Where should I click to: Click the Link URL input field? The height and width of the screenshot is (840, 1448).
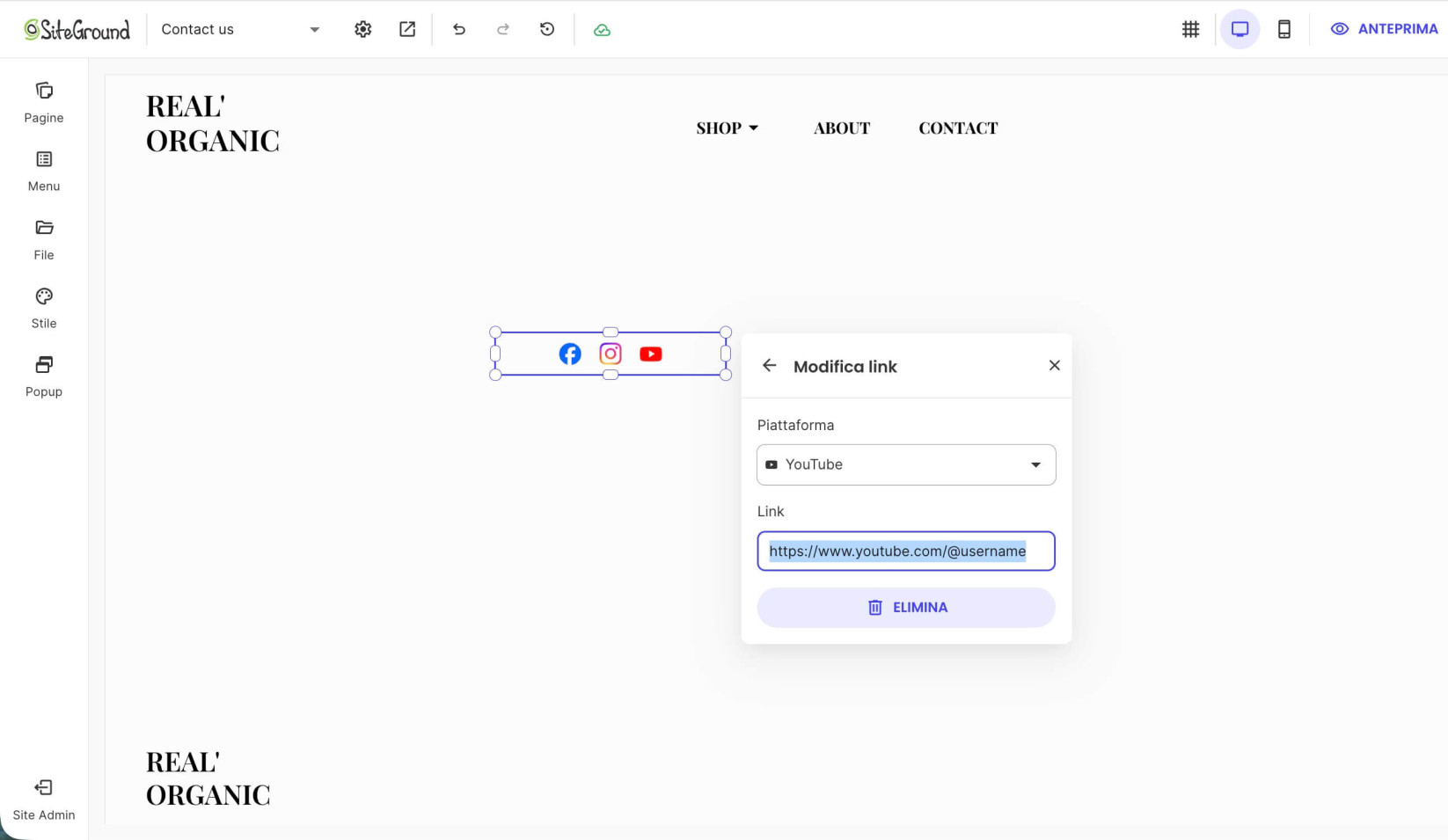(x=906, y=551)
